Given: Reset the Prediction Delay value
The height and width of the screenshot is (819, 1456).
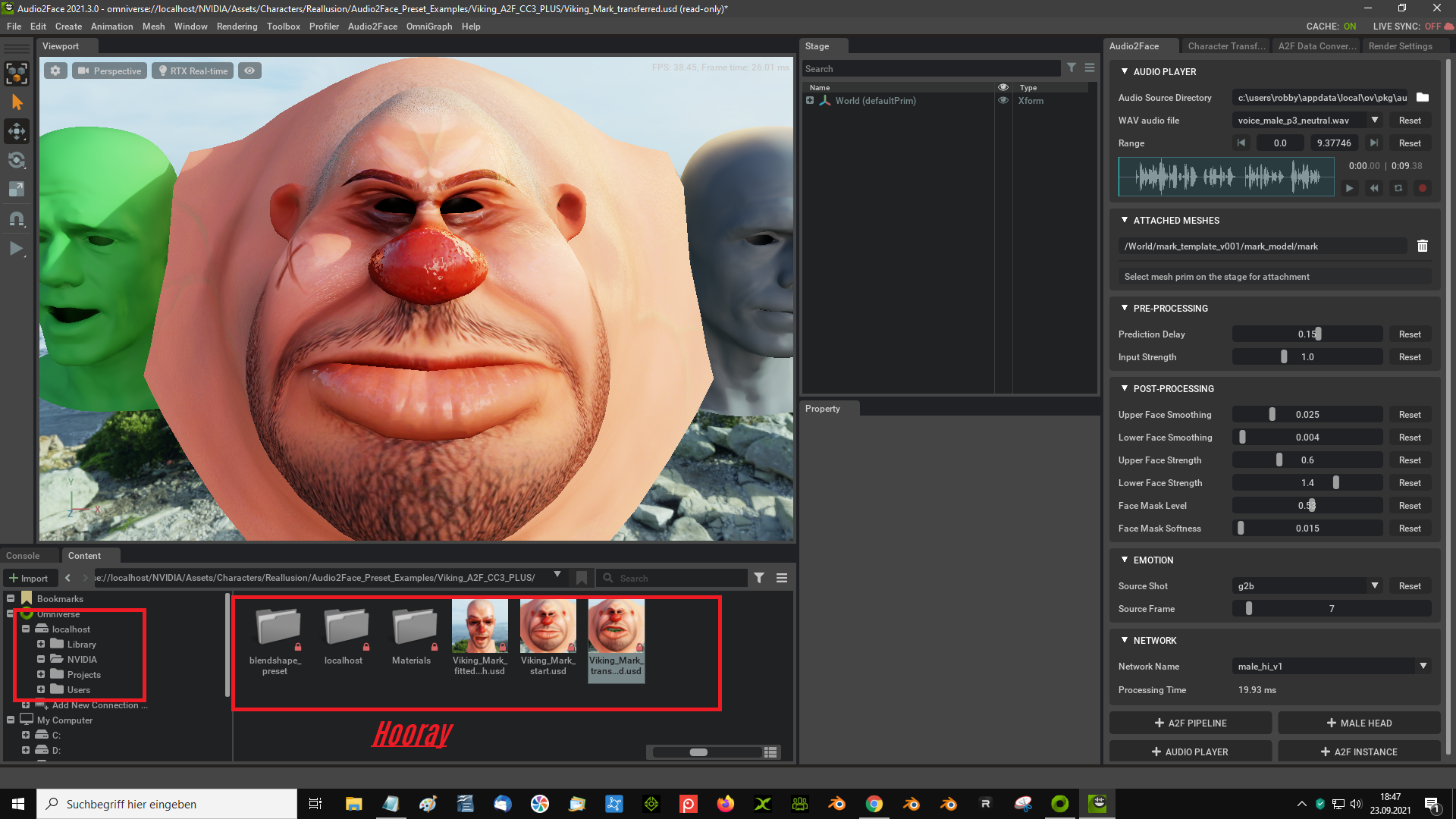Looking at the screenshot, I should (x=1410, y=334).
